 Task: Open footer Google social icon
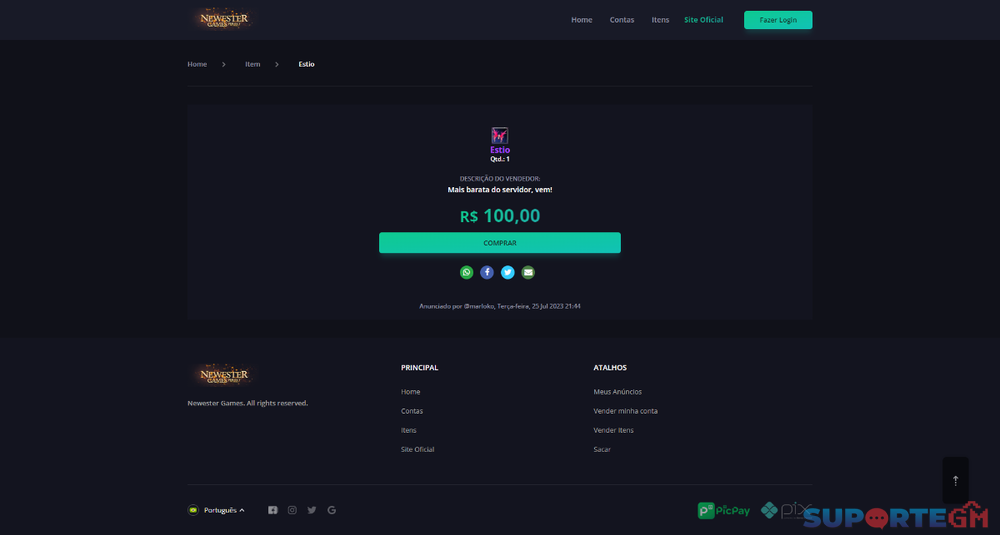pyautogui.click(x=332, y=510)
